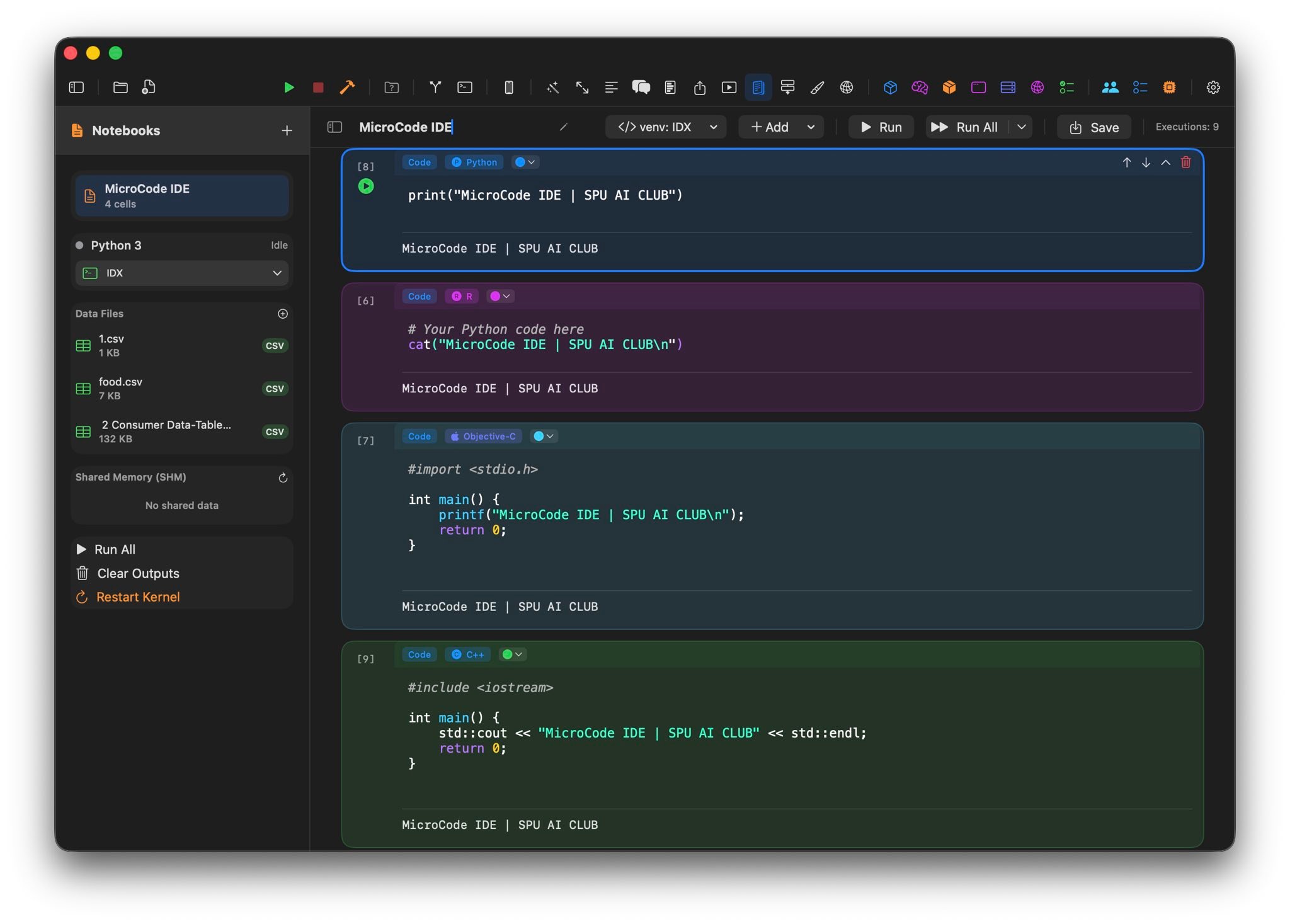The height and width of the screenshot is (924, 1290).
Task: Click the Save button
Action: 1094,127
